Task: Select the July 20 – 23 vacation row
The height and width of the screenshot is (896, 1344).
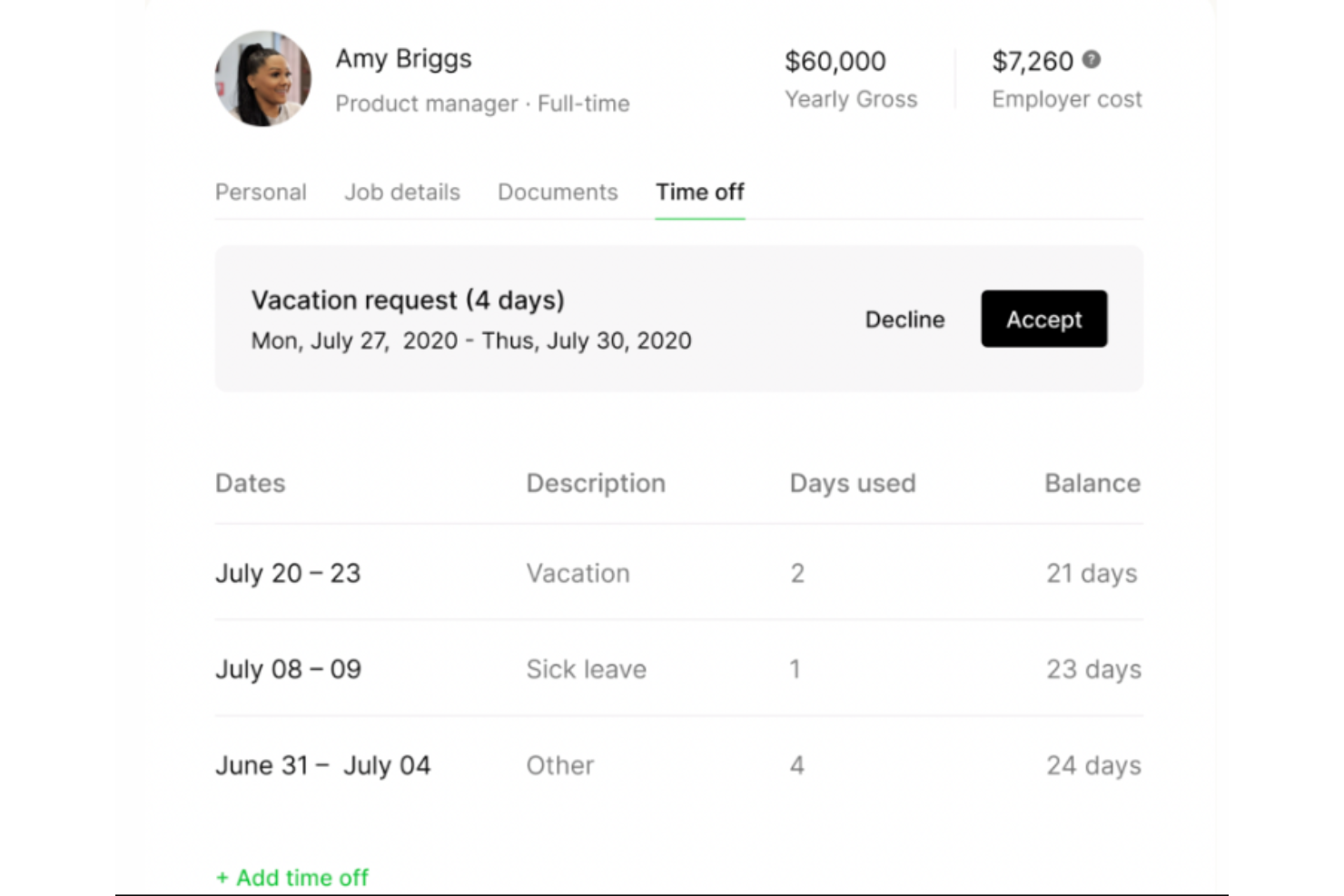Action: 288,573
